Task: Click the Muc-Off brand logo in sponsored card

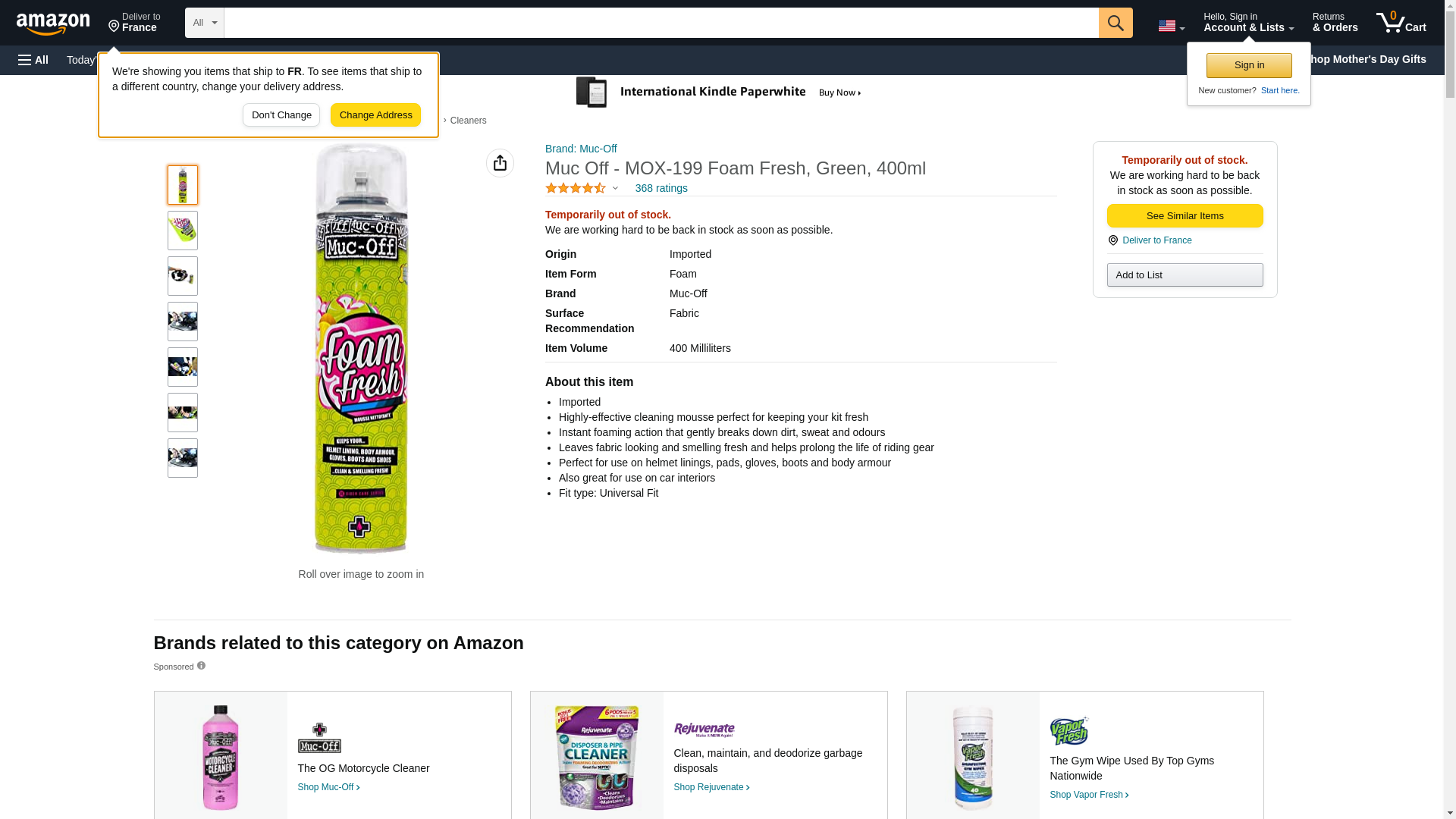Action: pos(319,737)
